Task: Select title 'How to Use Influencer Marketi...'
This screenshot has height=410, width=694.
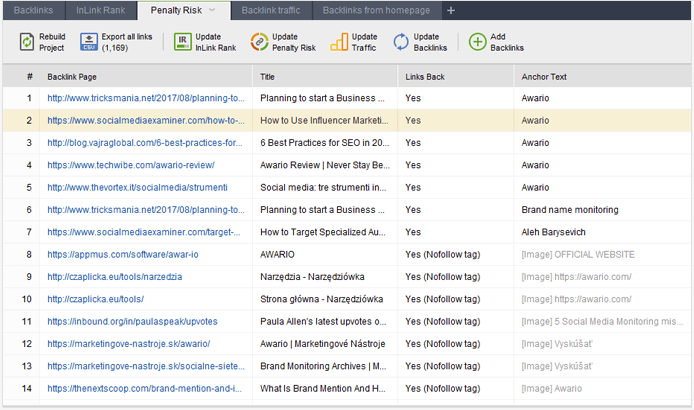Action: 324,120
